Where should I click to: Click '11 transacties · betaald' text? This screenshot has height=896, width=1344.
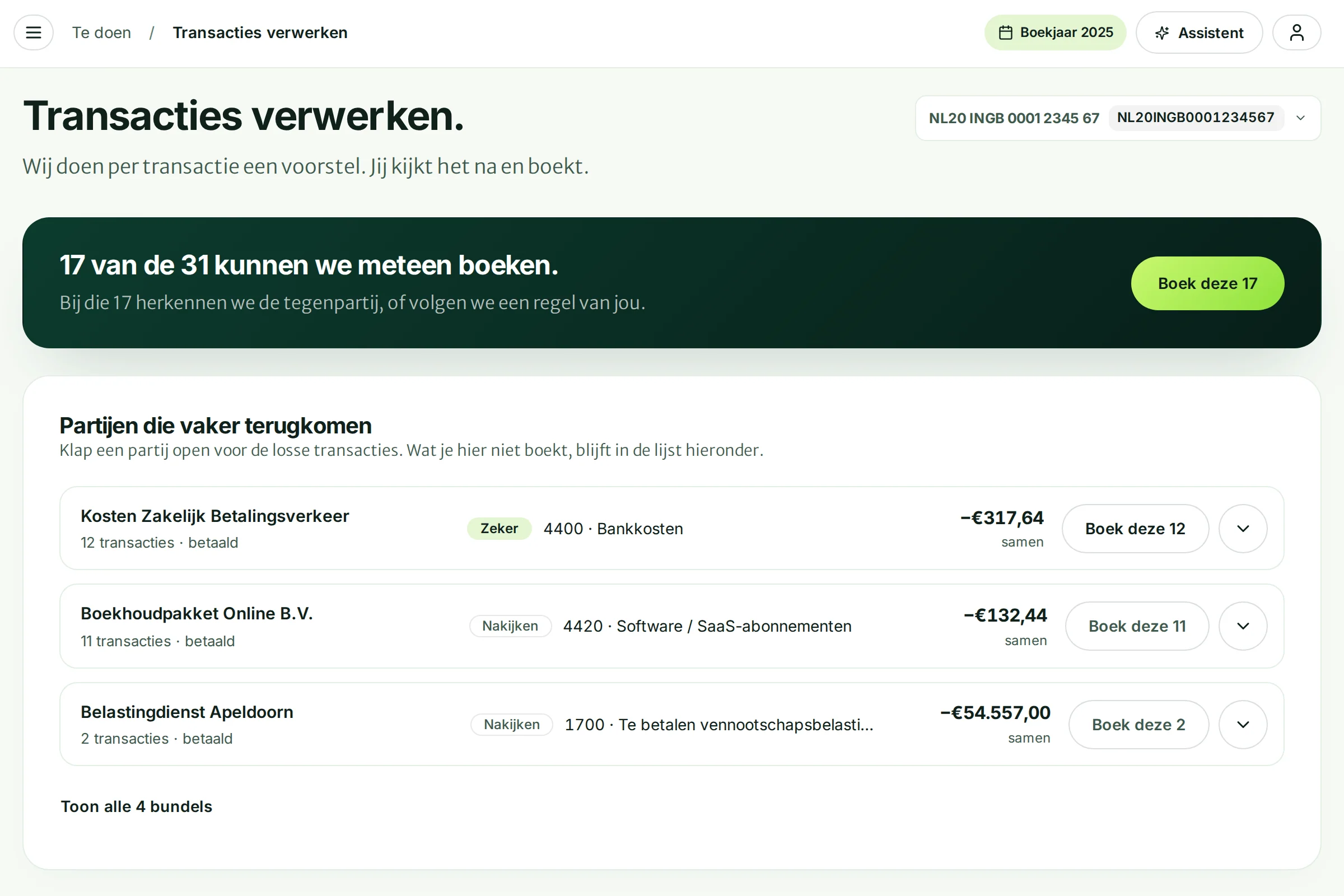point(158,641)
